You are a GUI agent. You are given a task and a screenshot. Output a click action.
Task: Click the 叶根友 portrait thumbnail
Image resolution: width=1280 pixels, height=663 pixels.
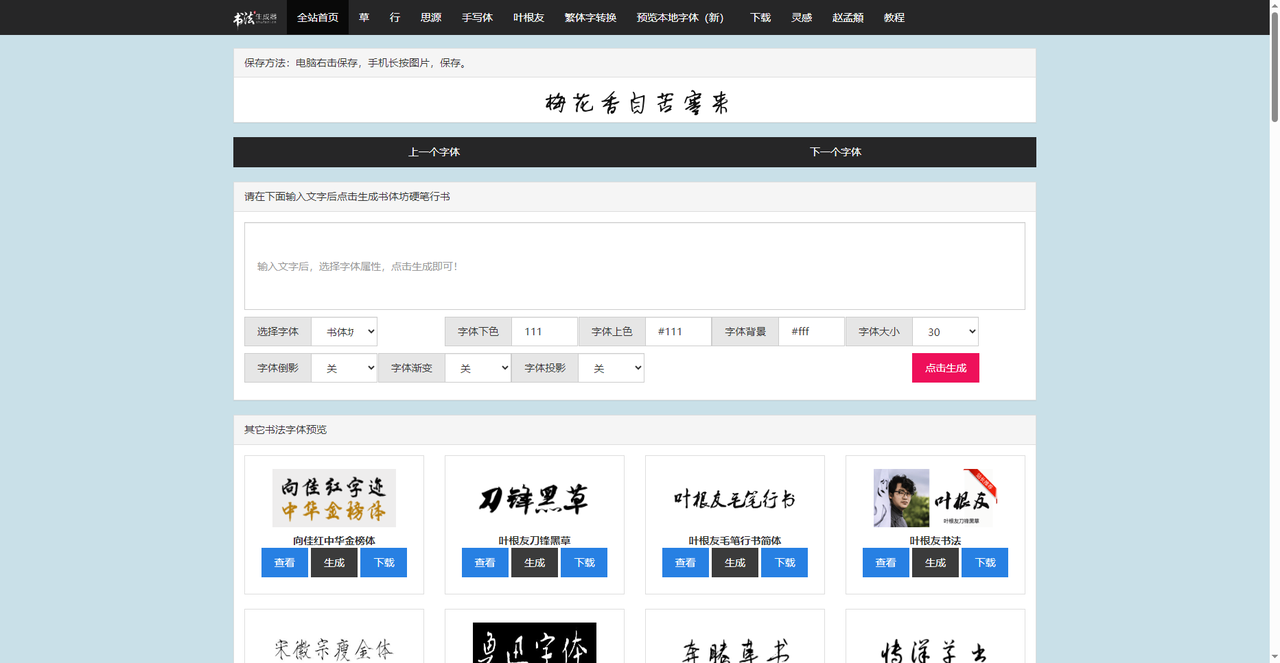tap(935, 498)
